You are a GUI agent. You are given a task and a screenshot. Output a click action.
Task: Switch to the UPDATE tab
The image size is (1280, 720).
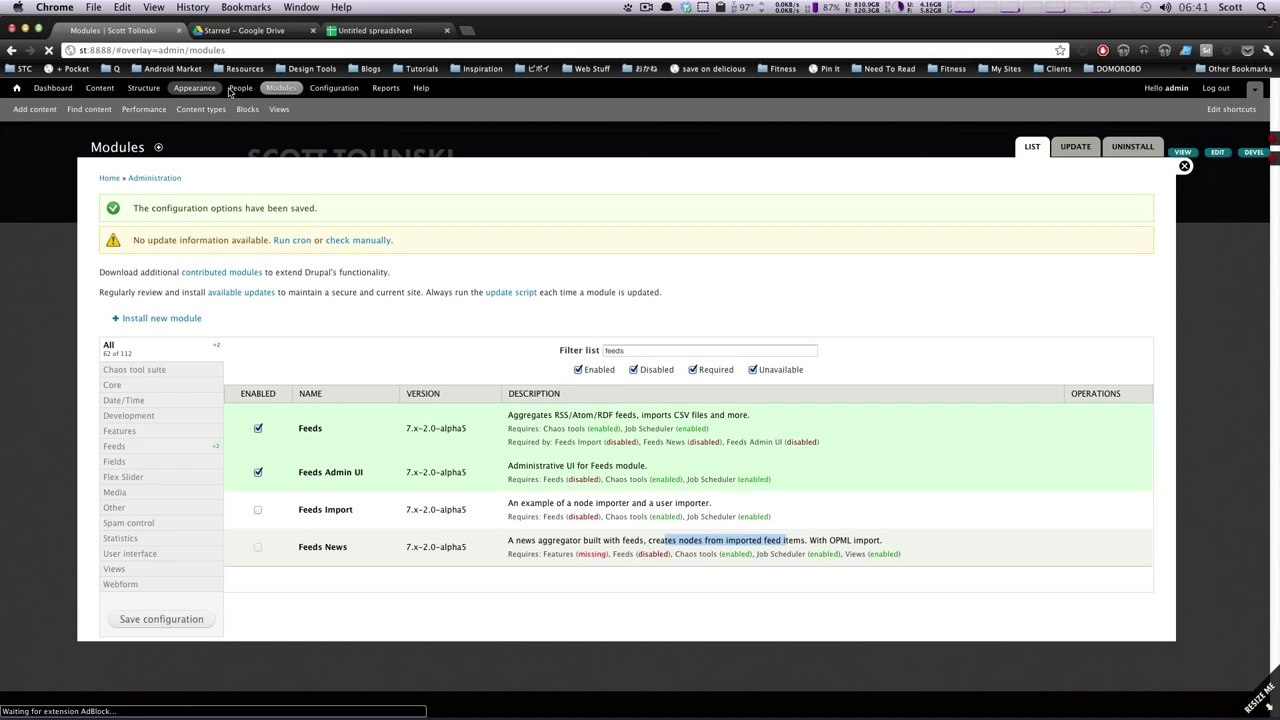coord(1076,147)
